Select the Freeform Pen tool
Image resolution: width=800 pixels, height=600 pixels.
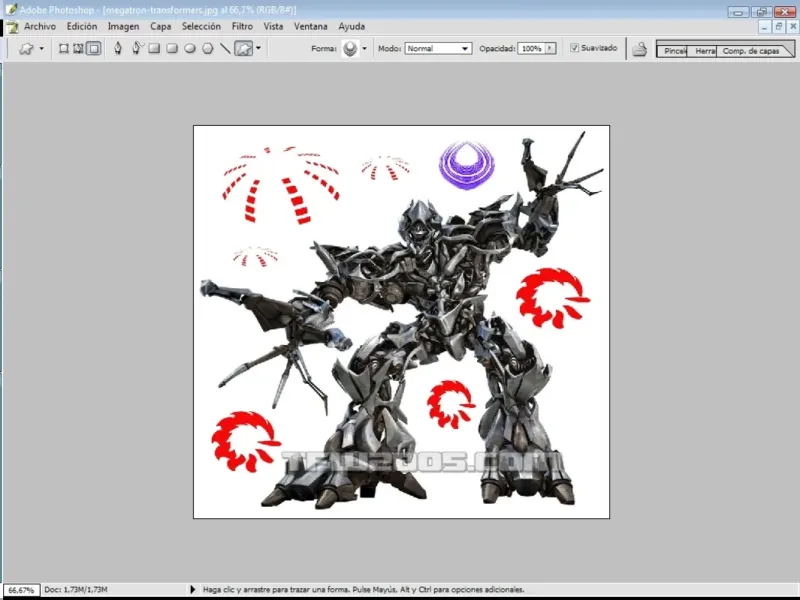[137, 48]
